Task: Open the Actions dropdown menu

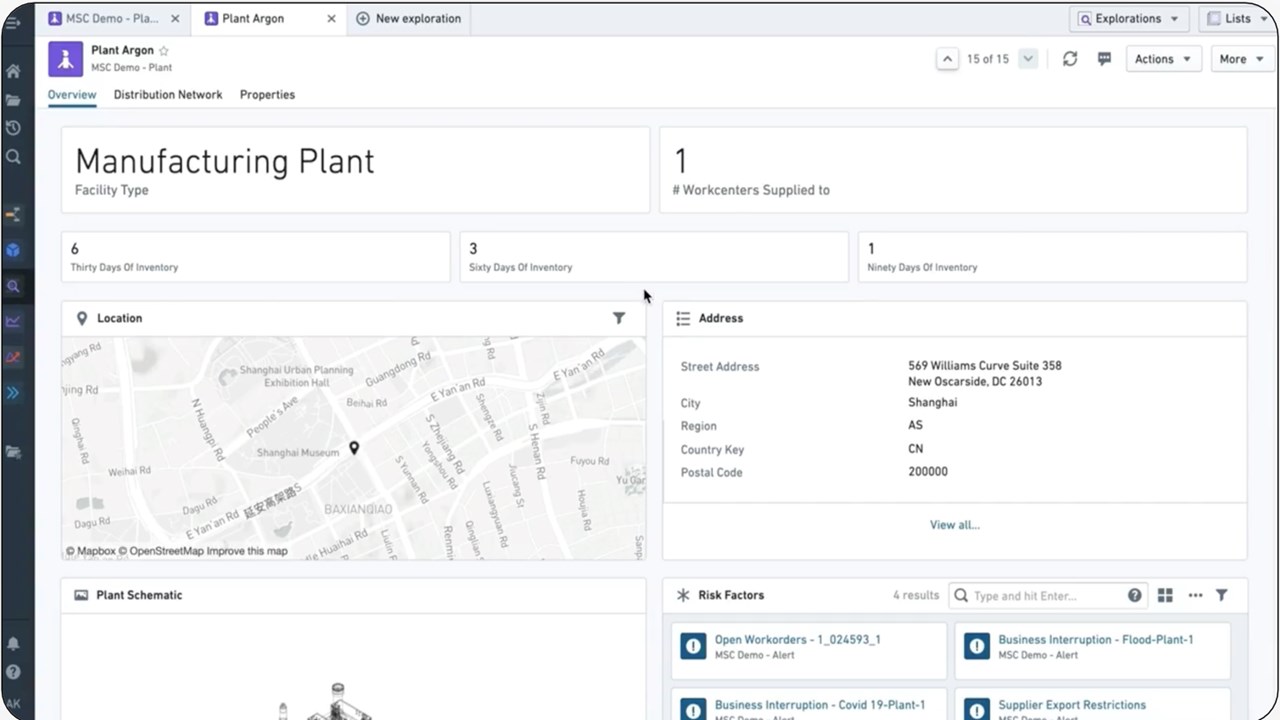Action: click(x=1162, y=59)
